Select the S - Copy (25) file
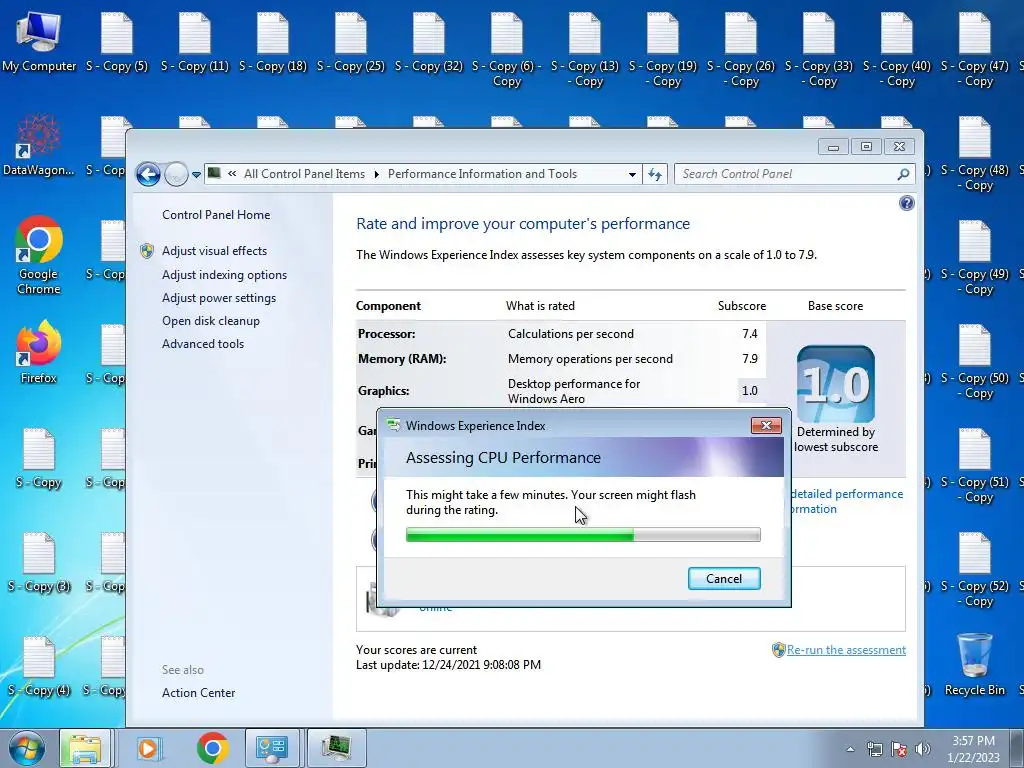This screenshot has height=768, width=1024. [351, 42]
